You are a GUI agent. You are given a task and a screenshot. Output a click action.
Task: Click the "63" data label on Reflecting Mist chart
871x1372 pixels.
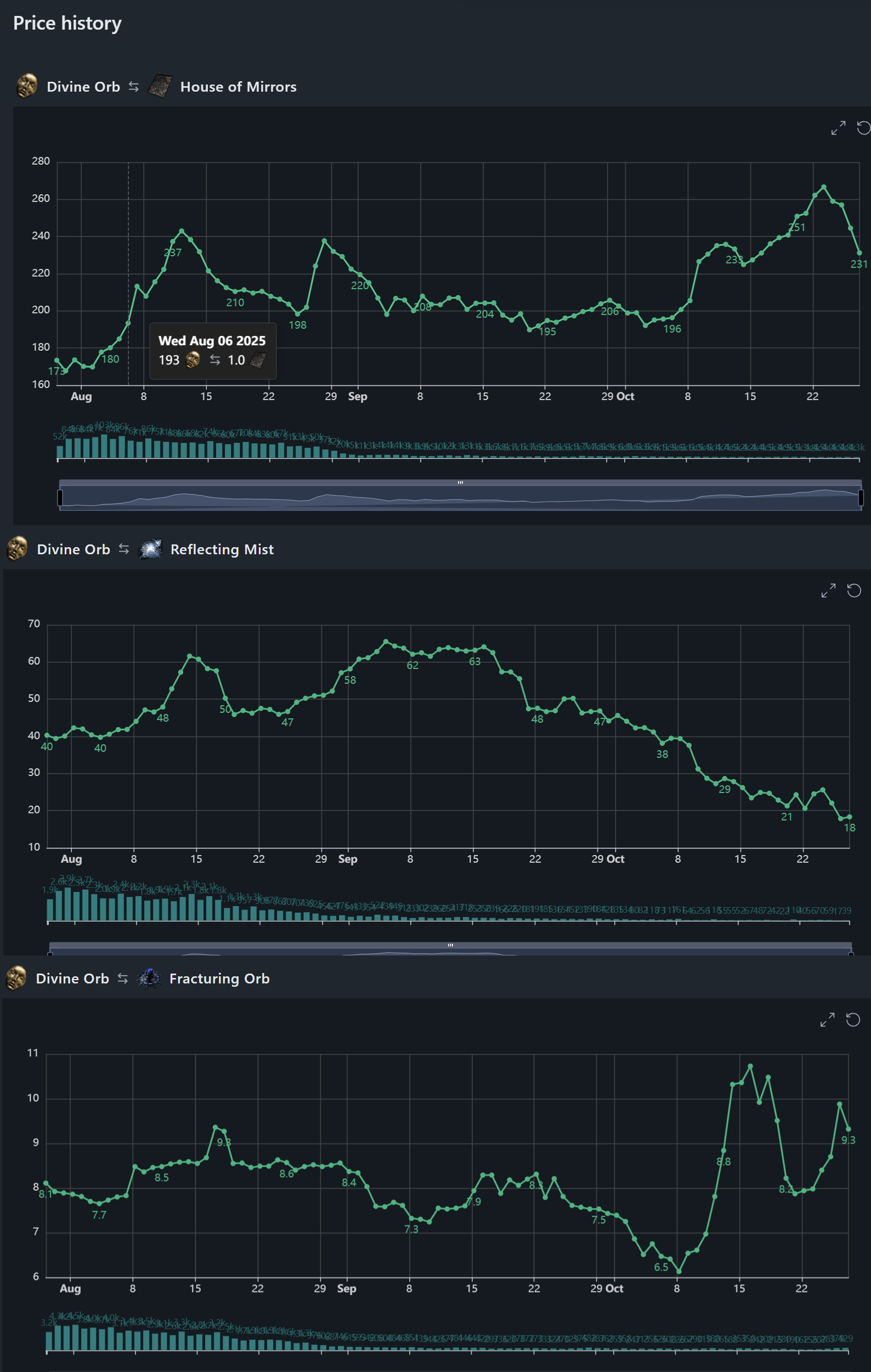point(475,661)
